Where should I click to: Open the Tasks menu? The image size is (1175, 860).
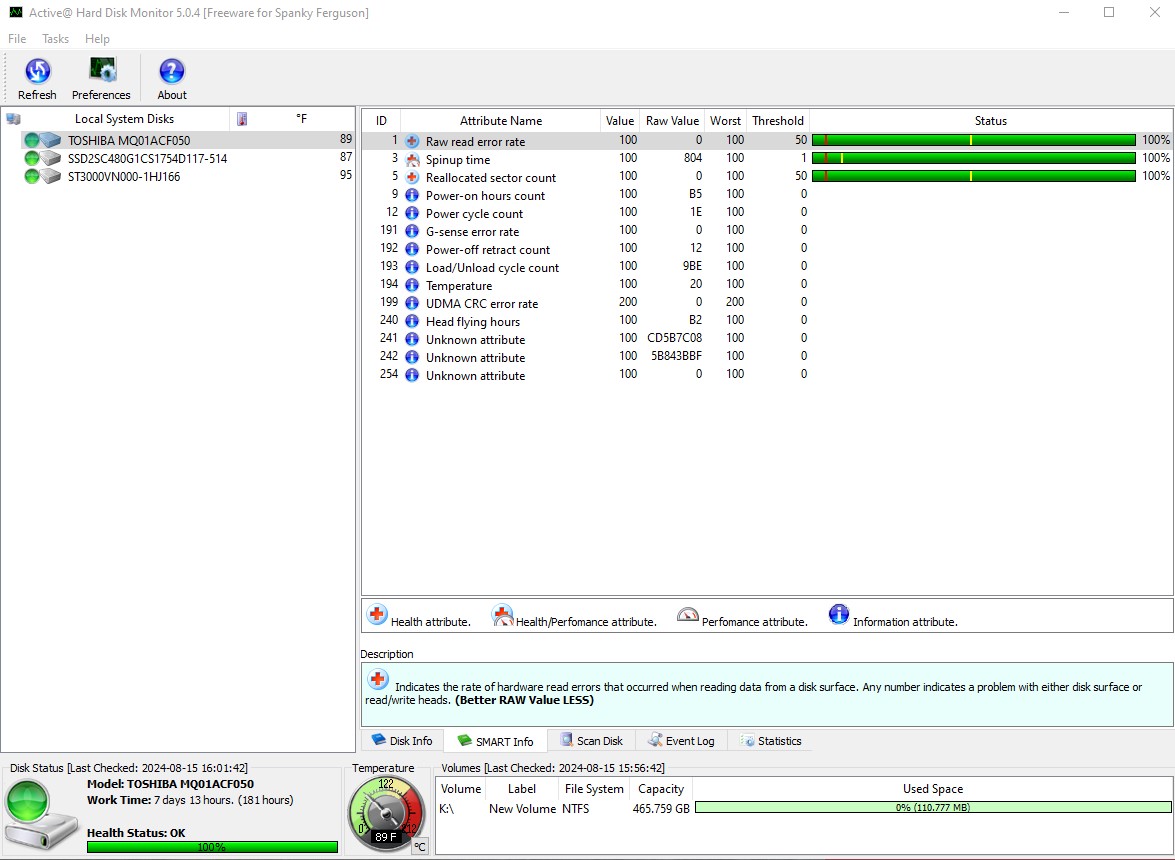point(55,39)
